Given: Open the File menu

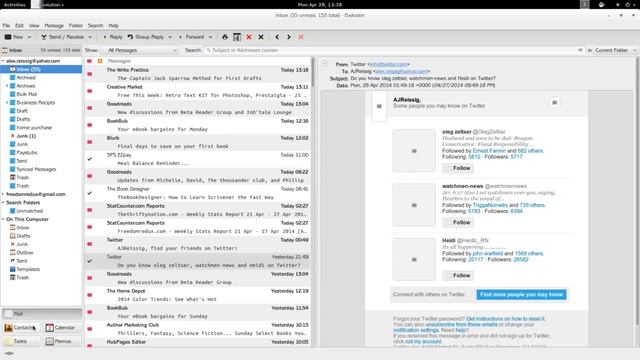Looking at the screenshot, I should (6, 25).
